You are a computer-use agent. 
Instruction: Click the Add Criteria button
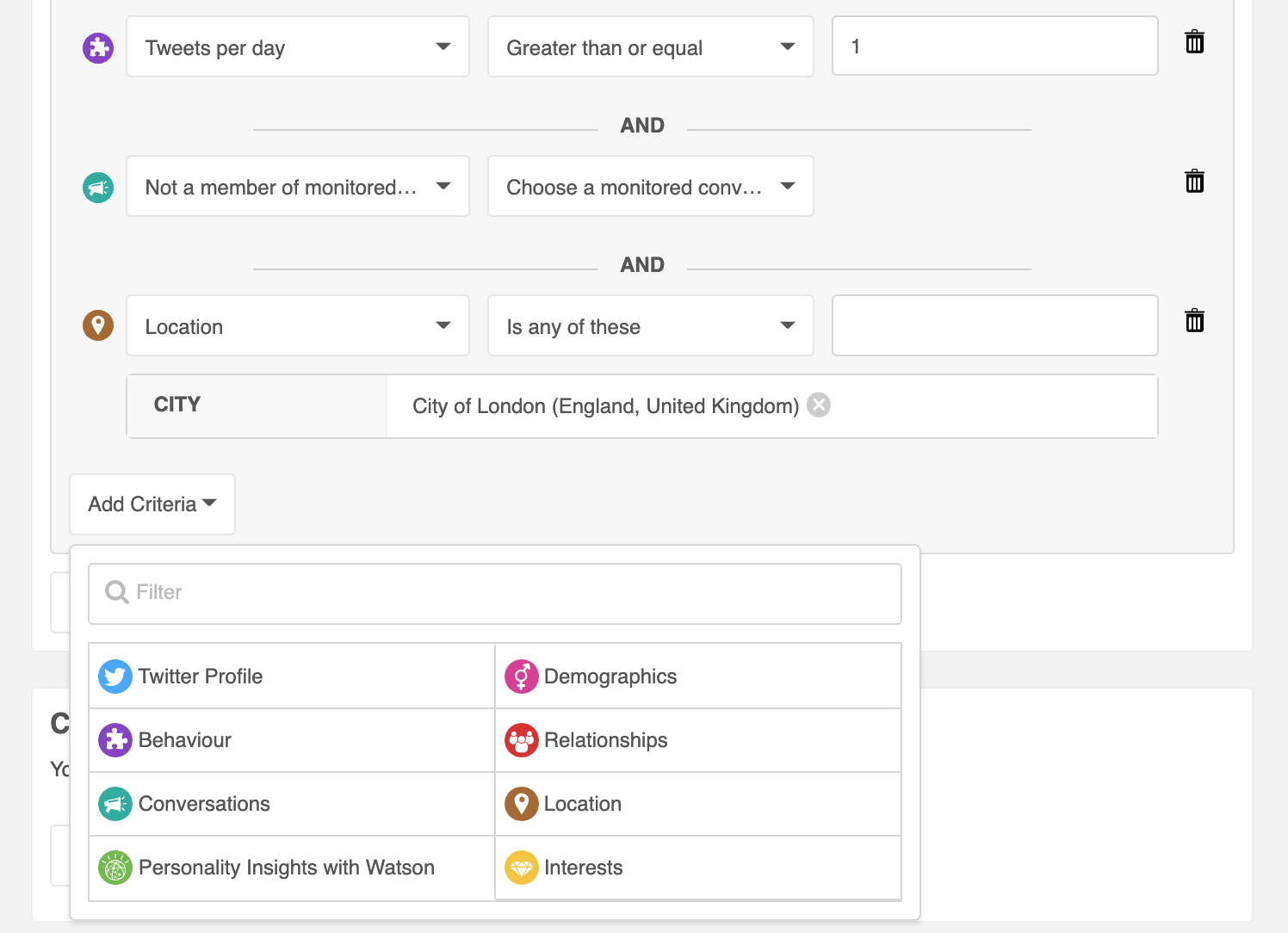point(152,504)
